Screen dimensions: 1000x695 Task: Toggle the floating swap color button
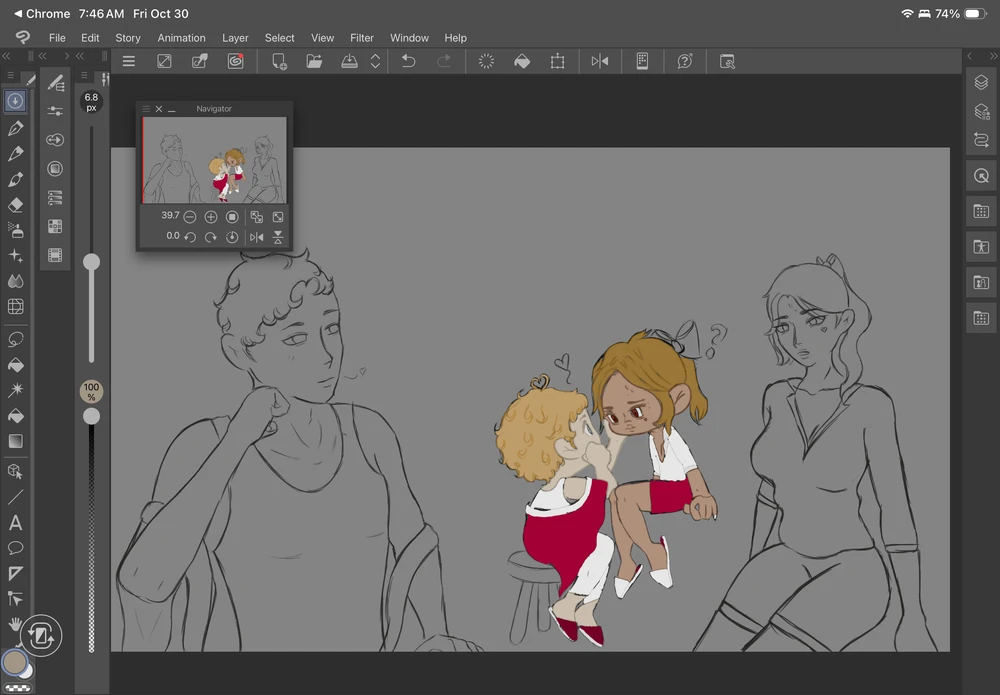(x=41, y=635)
